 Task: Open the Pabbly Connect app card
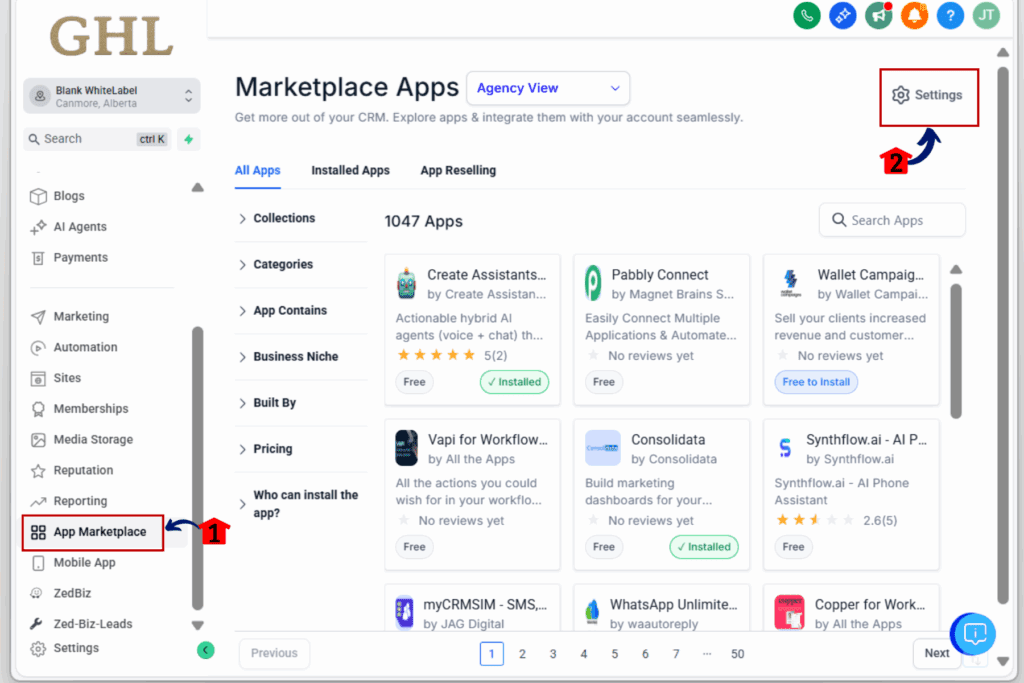pos(662,330)
